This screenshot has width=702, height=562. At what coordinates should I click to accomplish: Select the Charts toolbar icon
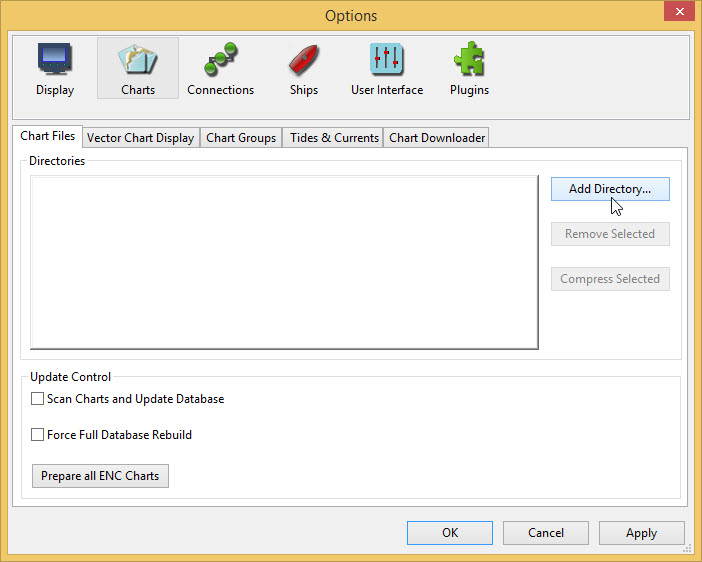[138, 68]
